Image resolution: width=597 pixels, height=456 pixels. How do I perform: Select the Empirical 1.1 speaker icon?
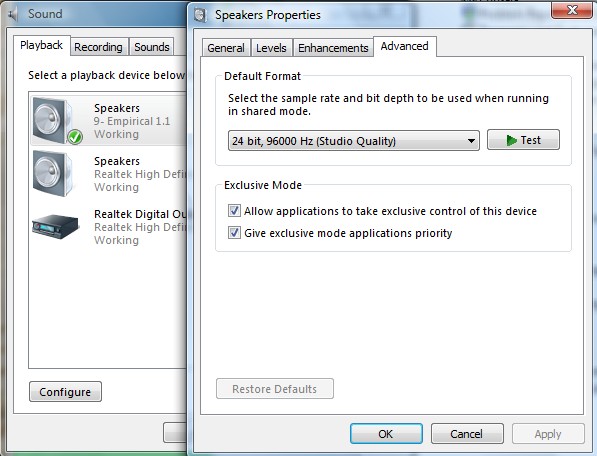point(53,120)
